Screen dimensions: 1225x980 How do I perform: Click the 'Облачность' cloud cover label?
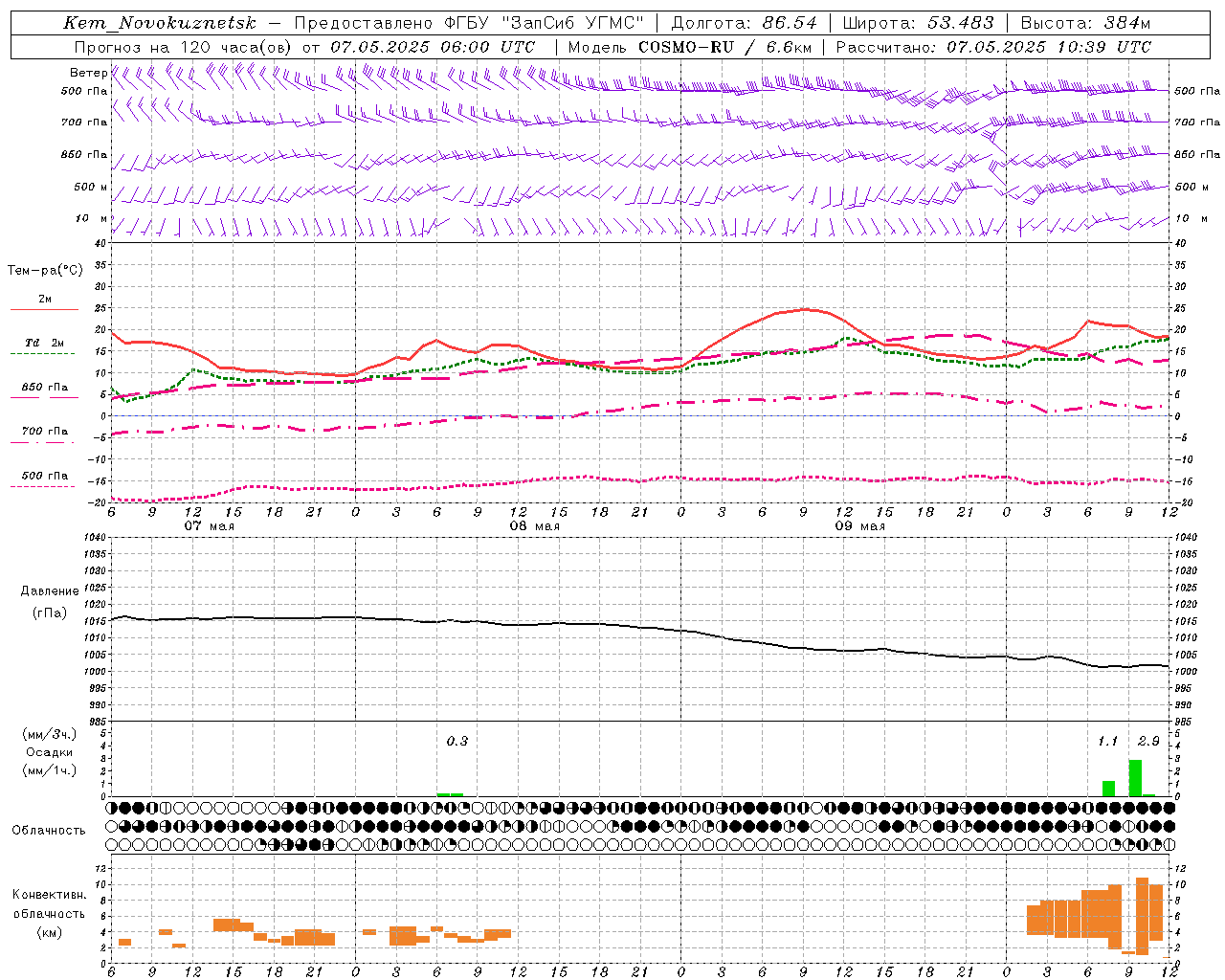(49, 831)
